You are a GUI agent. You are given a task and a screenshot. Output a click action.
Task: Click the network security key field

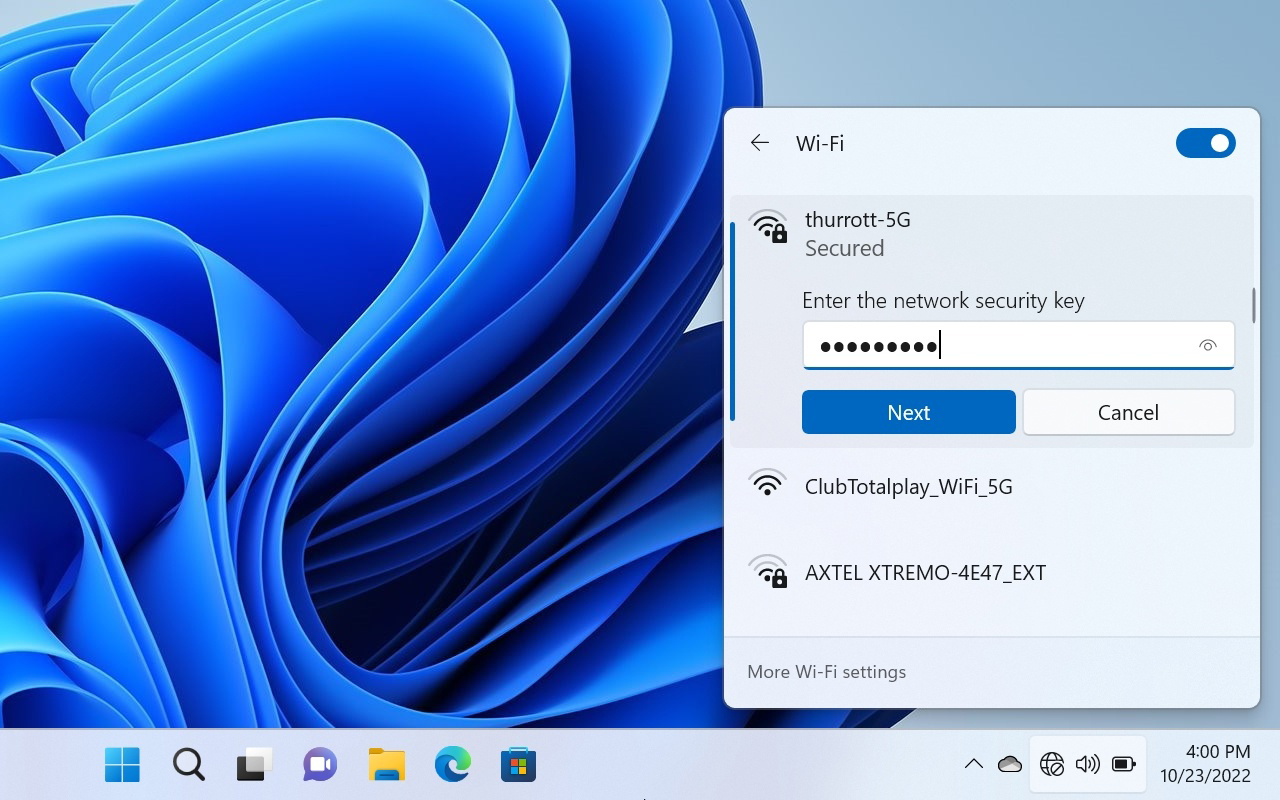(x=1000, y=346)
